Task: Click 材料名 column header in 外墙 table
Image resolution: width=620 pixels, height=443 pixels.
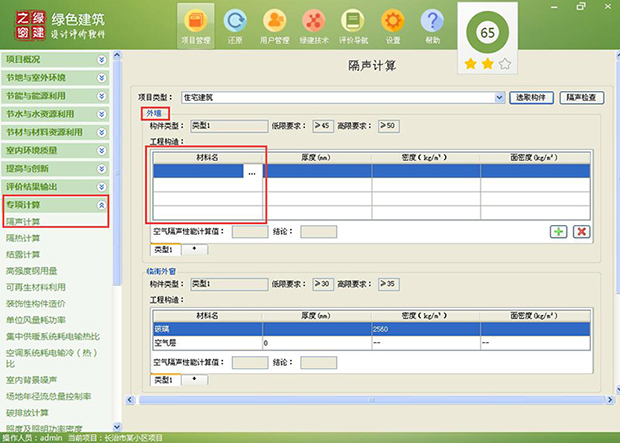Action: (208, 157)
